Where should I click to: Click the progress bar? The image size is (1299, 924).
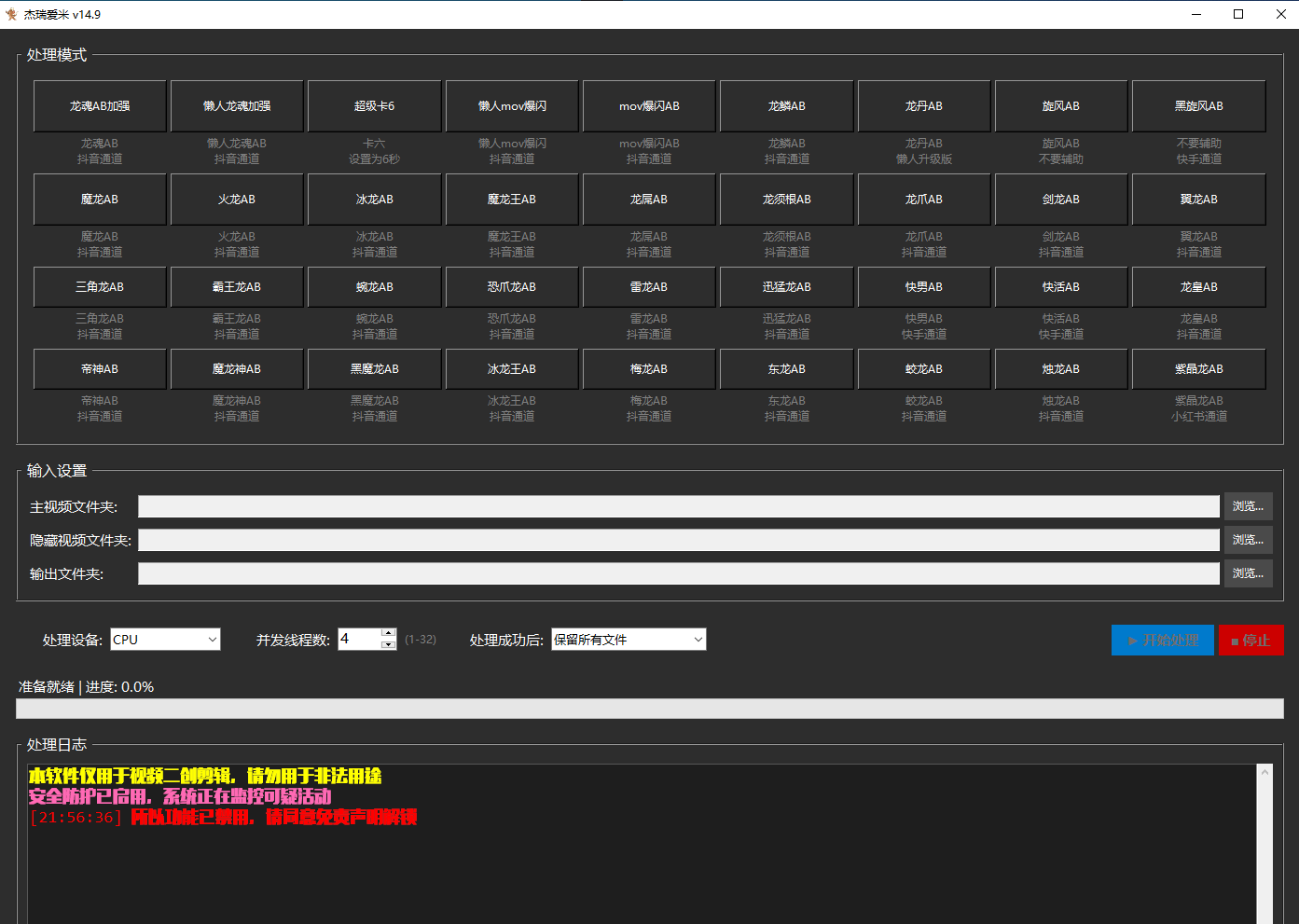(649, 709)
